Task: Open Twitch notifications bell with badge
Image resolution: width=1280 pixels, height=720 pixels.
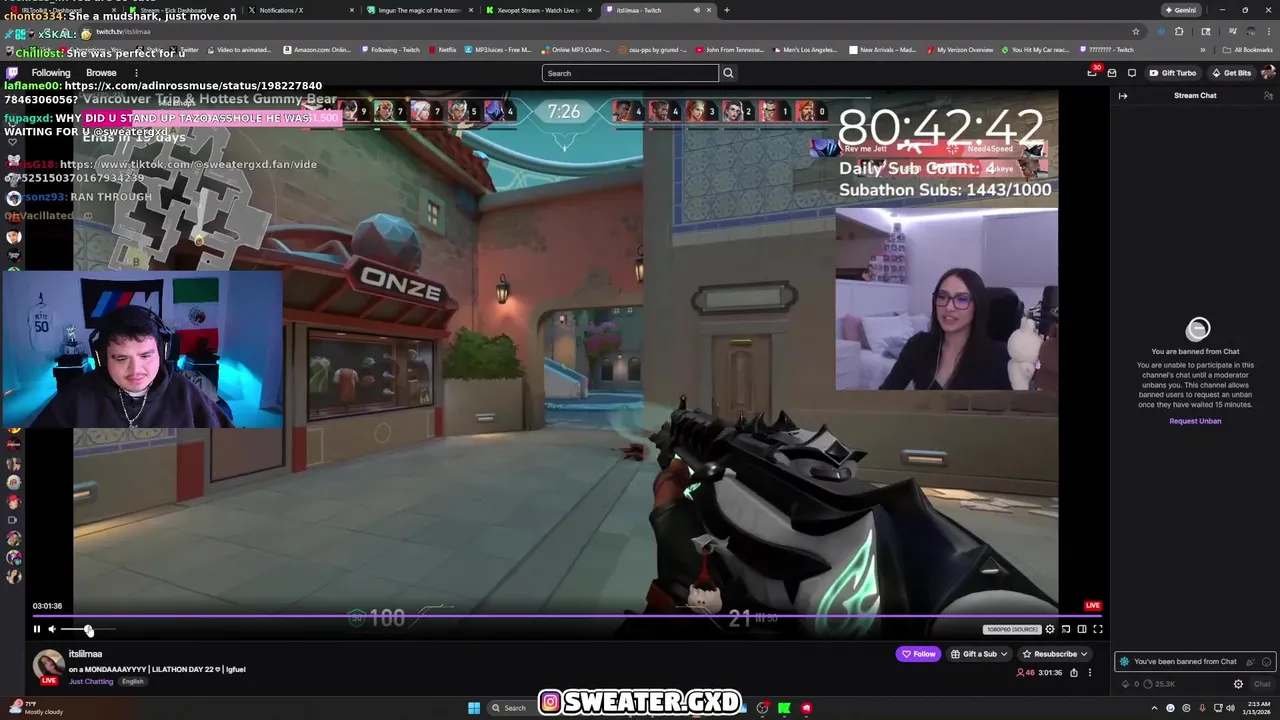Action: (1093, 72)
